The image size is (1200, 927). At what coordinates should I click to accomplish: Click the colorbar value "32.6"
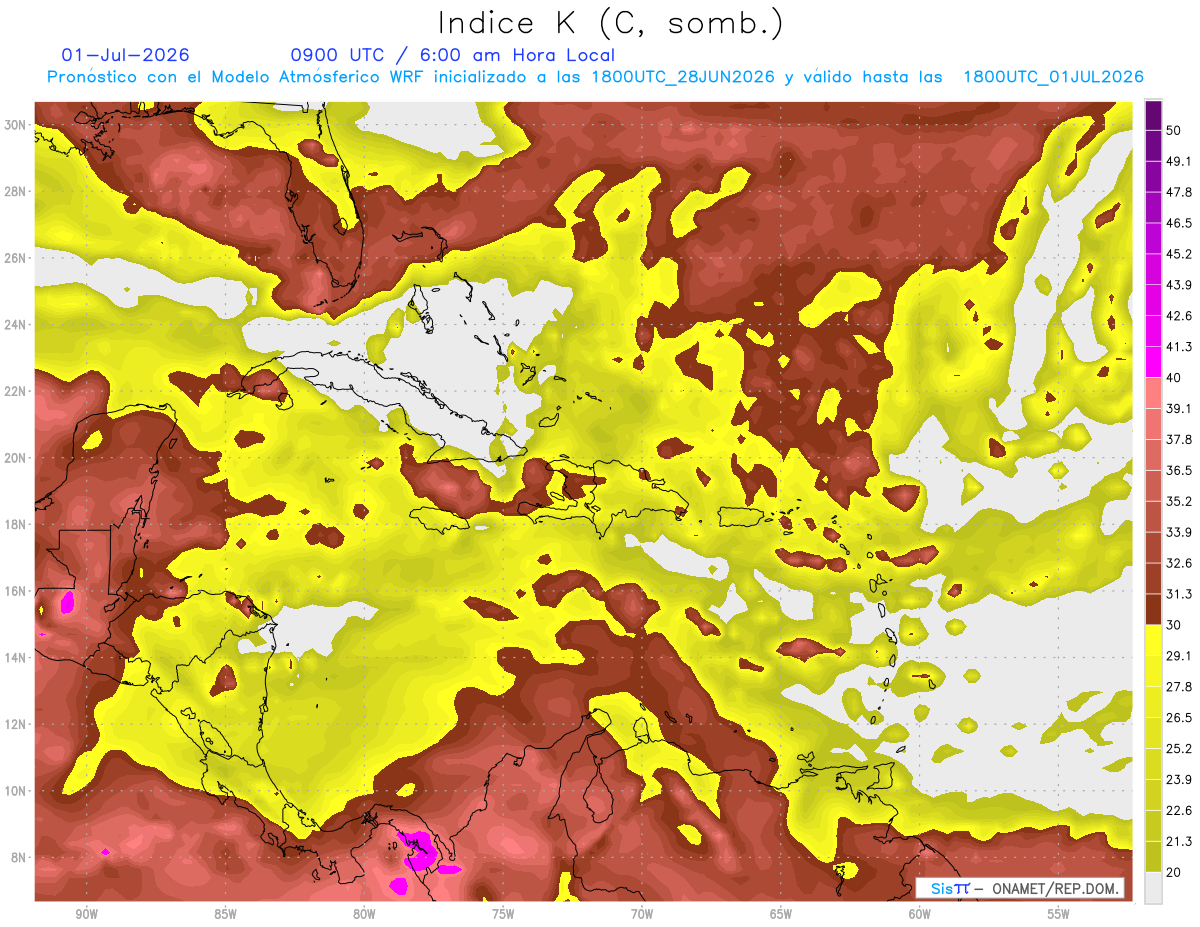[1179, 563]
